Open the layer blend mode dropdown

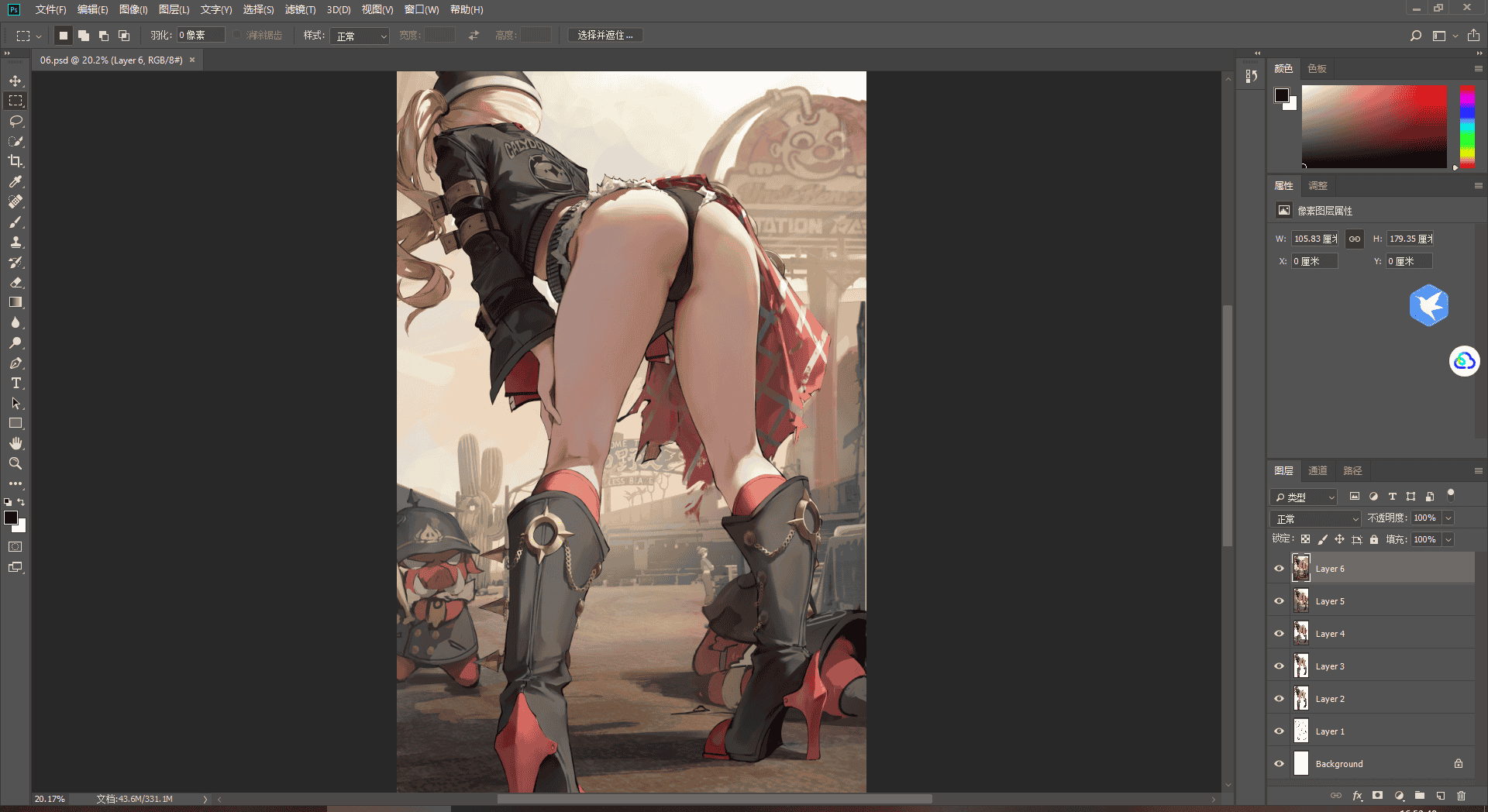click(x=1316, y=518)
